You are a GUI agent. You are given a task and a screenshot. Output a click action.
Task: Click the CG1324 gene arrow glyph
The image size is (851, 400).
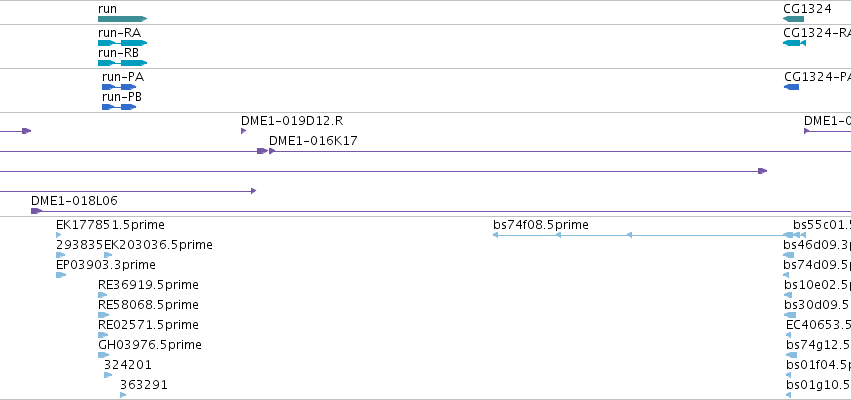(x=793, y=19)
